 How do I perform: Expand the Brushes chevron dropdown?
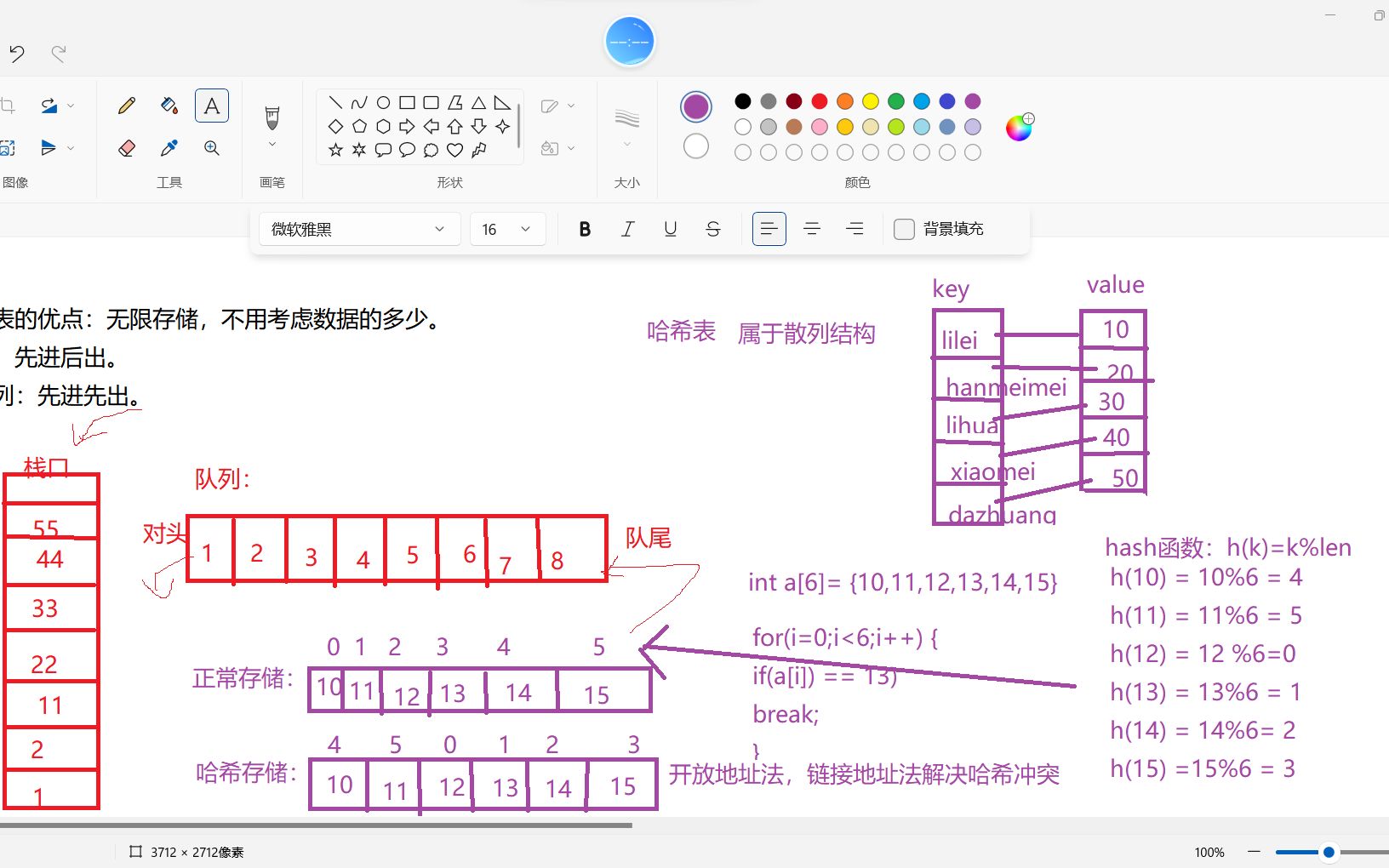[272, 145]
